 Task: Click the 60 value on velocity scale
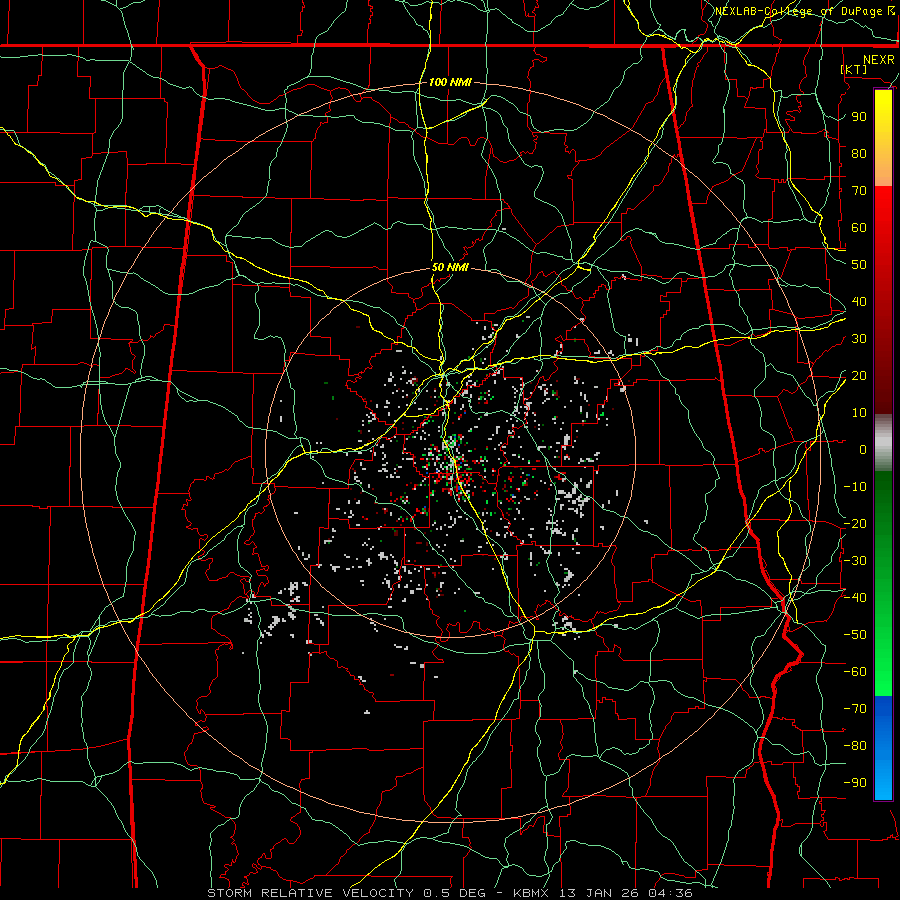pyautogui.click(x=859, y=227)
